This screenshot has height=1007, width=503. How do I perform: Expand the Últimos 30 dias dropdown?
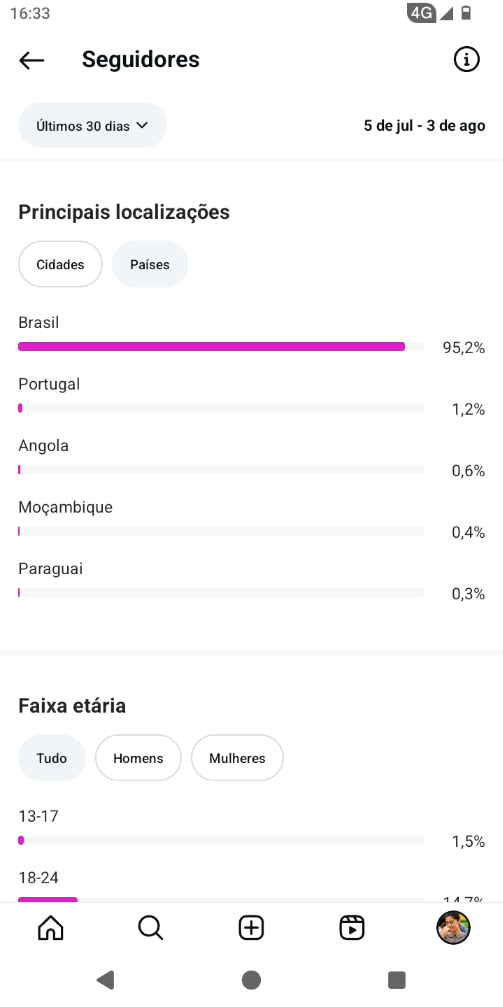point(93,125)
